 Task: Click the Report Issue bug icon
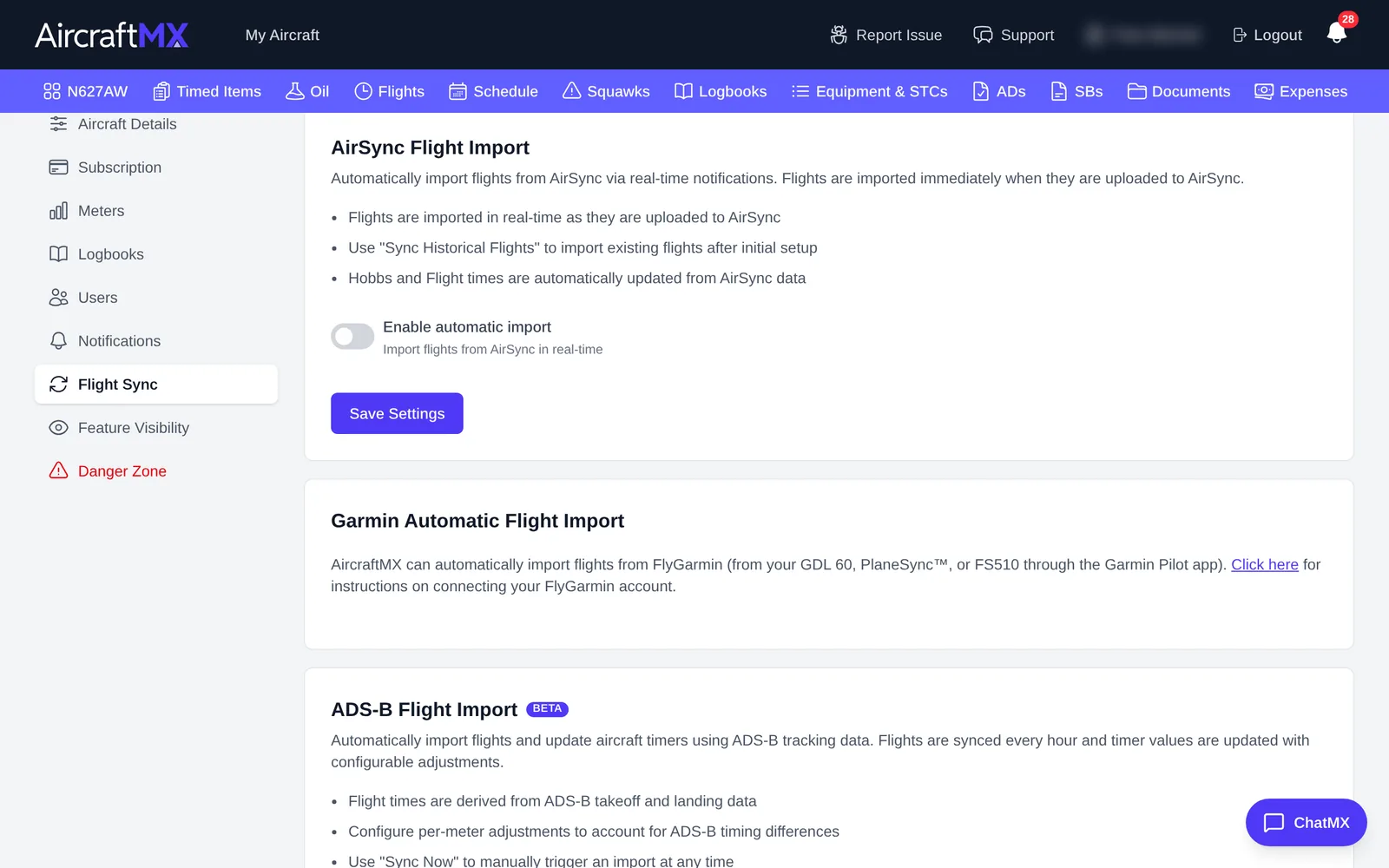tap(839, 35)
